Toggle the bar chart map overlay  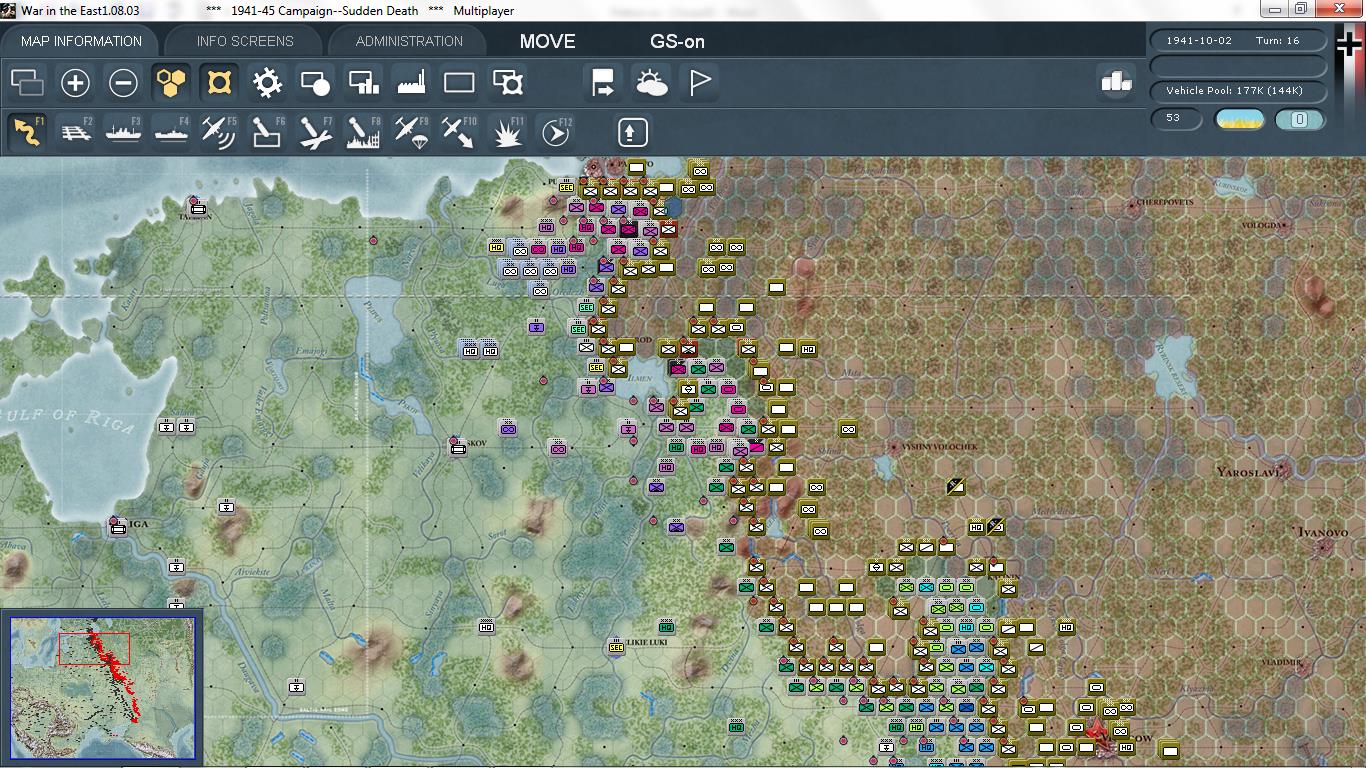pyautogui.click(x=363, y=82)
